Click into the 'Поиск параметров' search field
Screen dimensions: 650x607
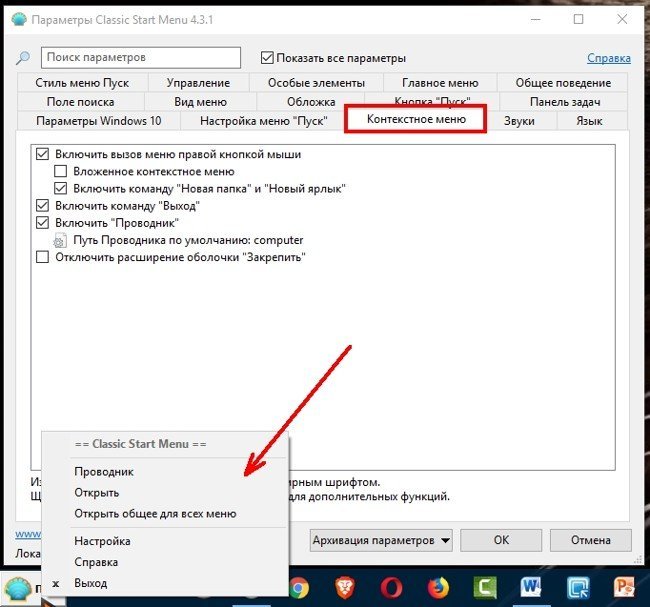tap(141, 57)
